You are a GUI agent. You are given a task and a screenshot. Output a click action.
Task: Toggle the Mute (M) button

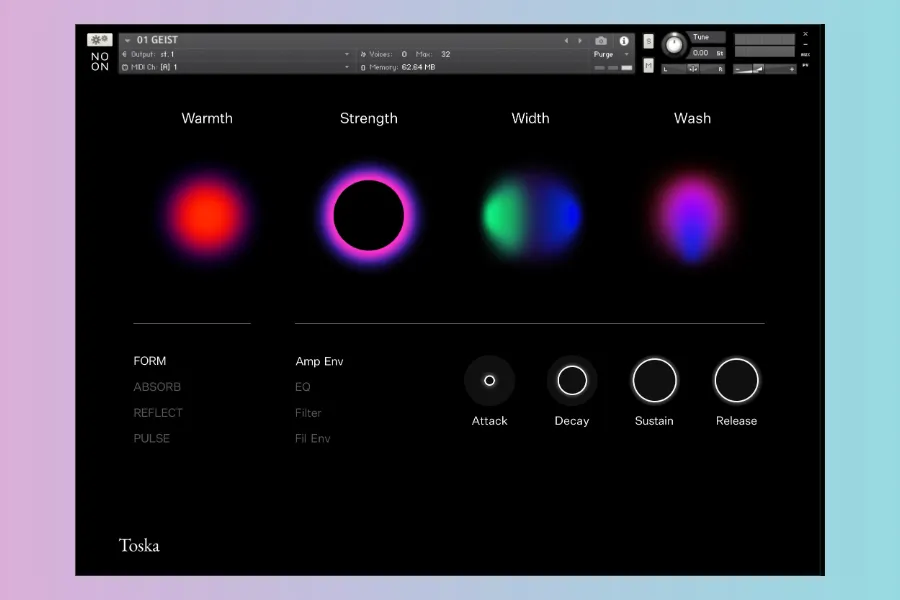click(x=649, y=66)
